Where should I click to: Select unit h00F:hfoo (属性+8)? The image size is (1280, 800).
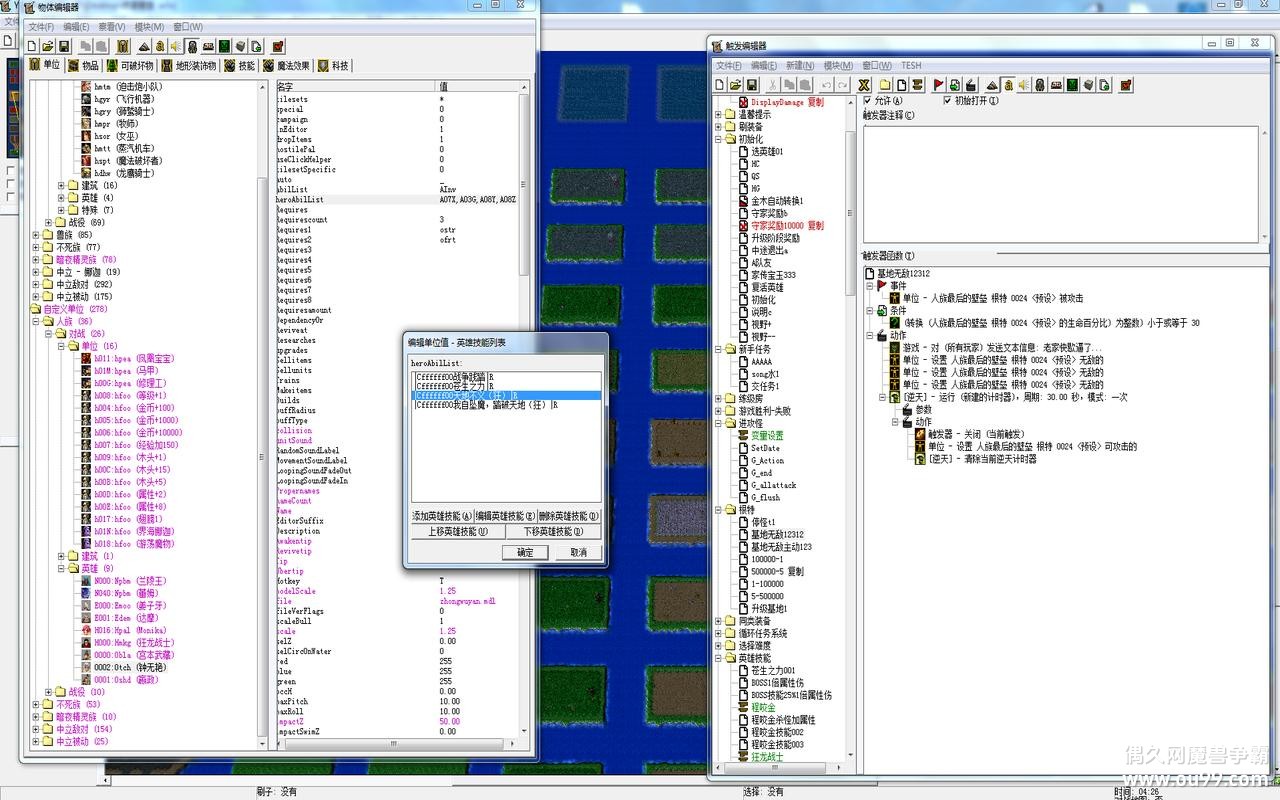[x=123, y=506]
